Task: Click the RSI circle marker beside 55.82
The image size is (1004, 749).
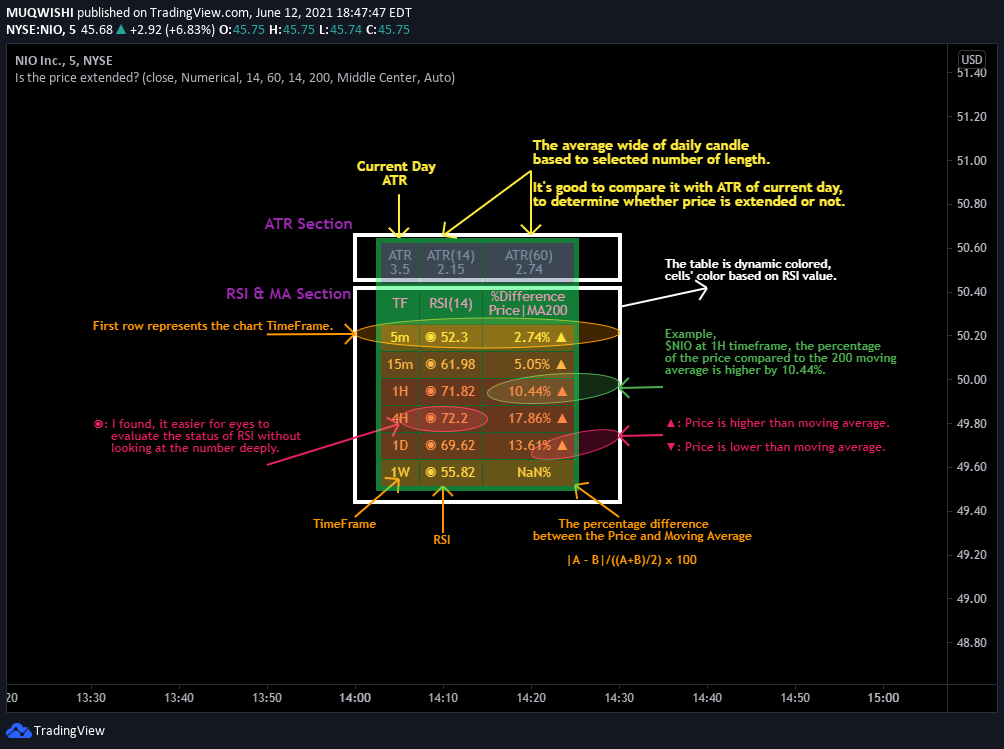Action: 431,472
